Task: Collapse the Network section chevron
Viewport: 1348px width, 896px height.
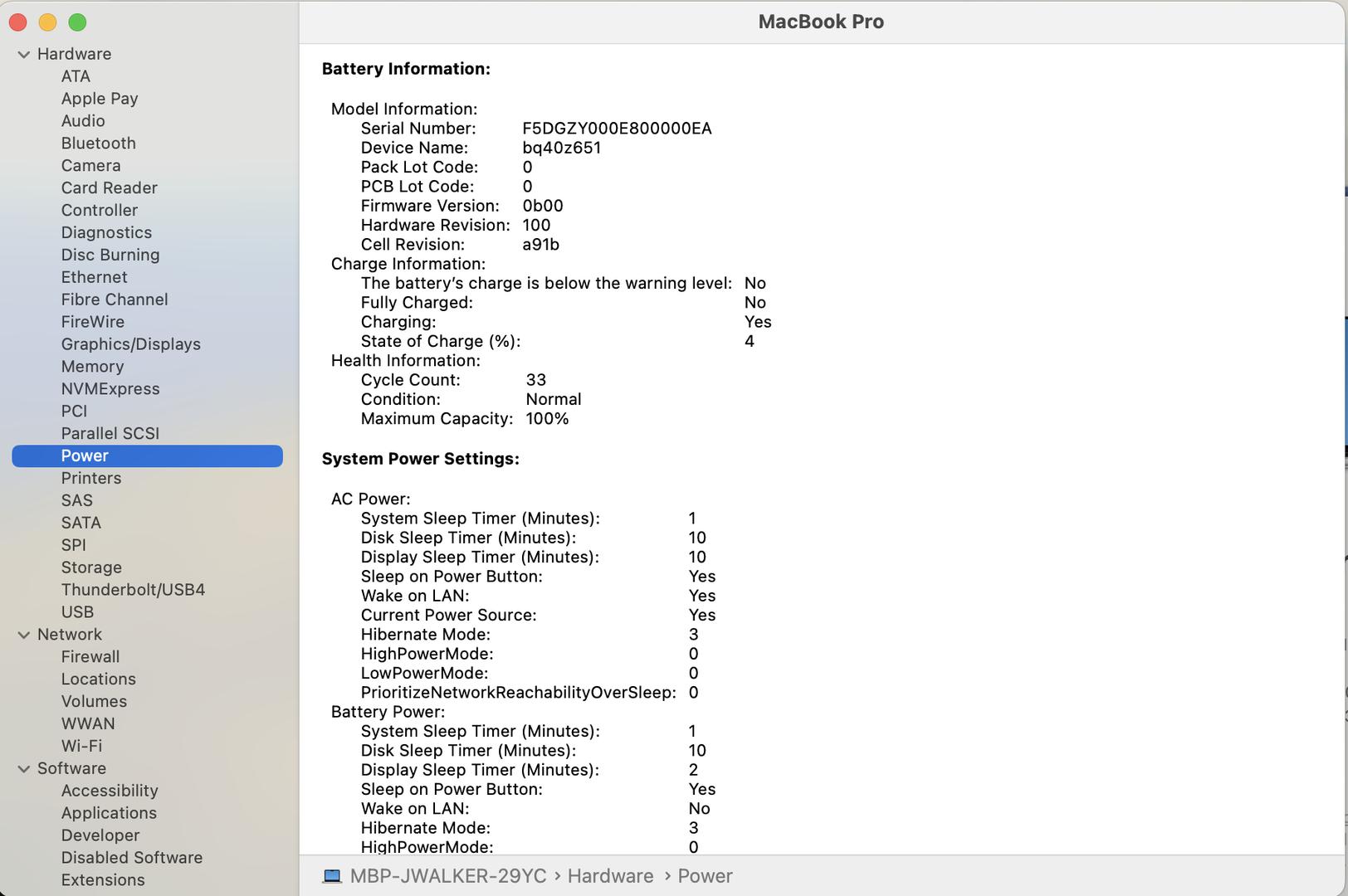Action: 23,635
